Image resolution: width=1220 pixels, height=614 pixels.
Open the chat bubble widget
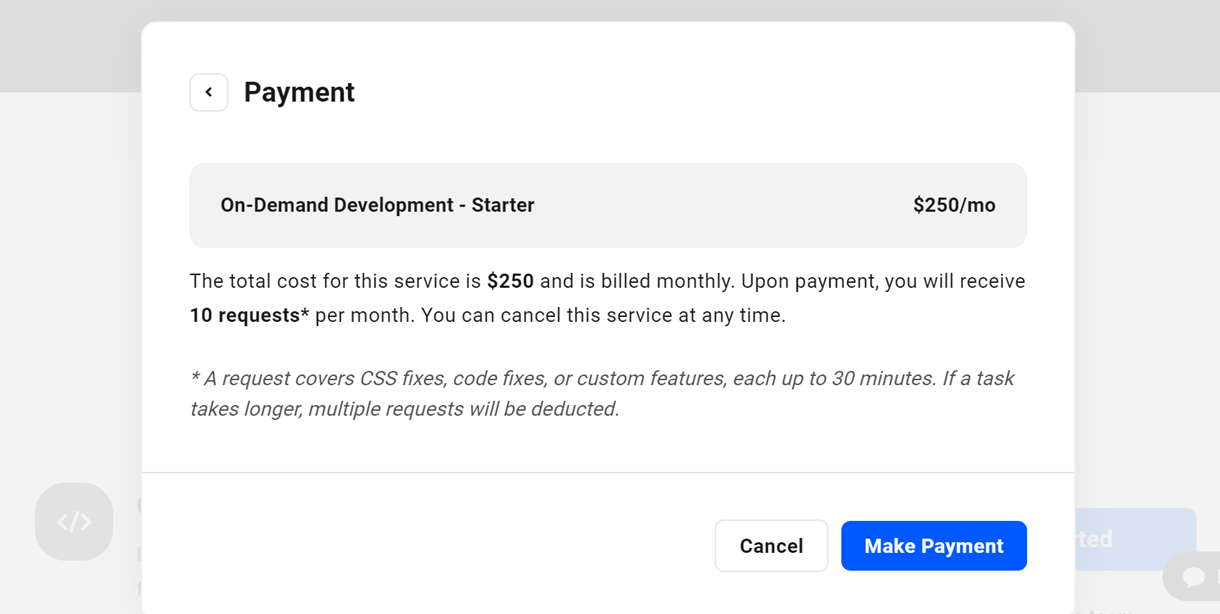1192,577
